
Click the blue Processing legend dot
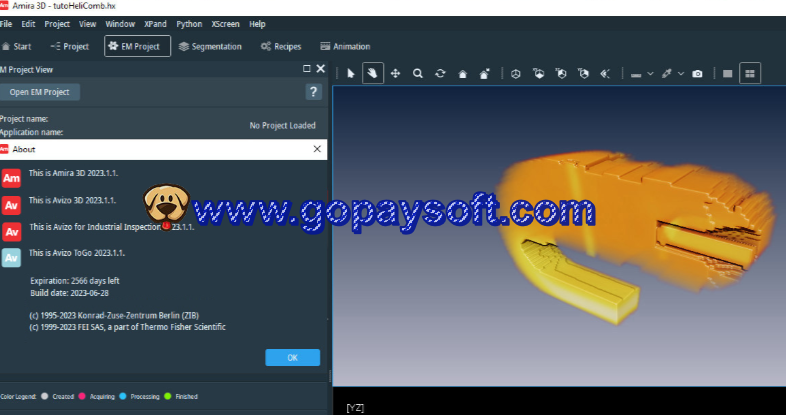click(x=123, y=396)
